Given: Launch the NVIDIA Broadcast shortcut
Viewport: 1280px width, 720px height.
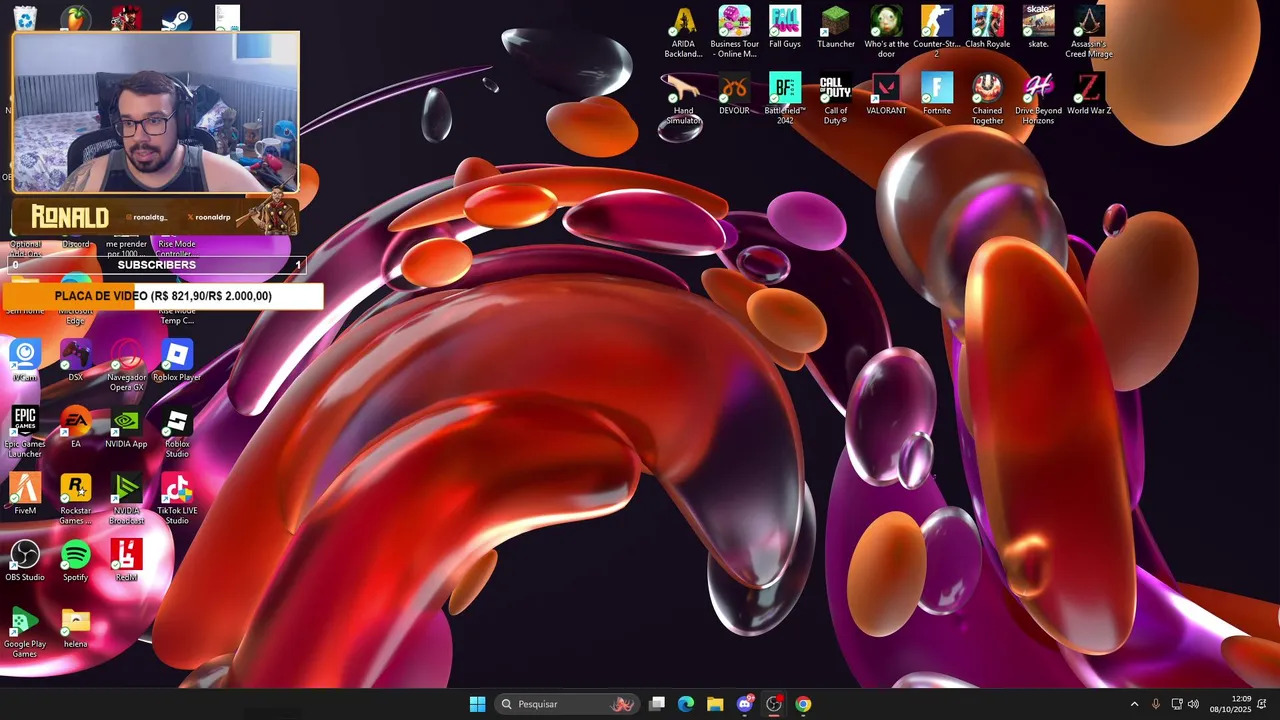Looking at the screenshot, I should click(x=126, y=498).
